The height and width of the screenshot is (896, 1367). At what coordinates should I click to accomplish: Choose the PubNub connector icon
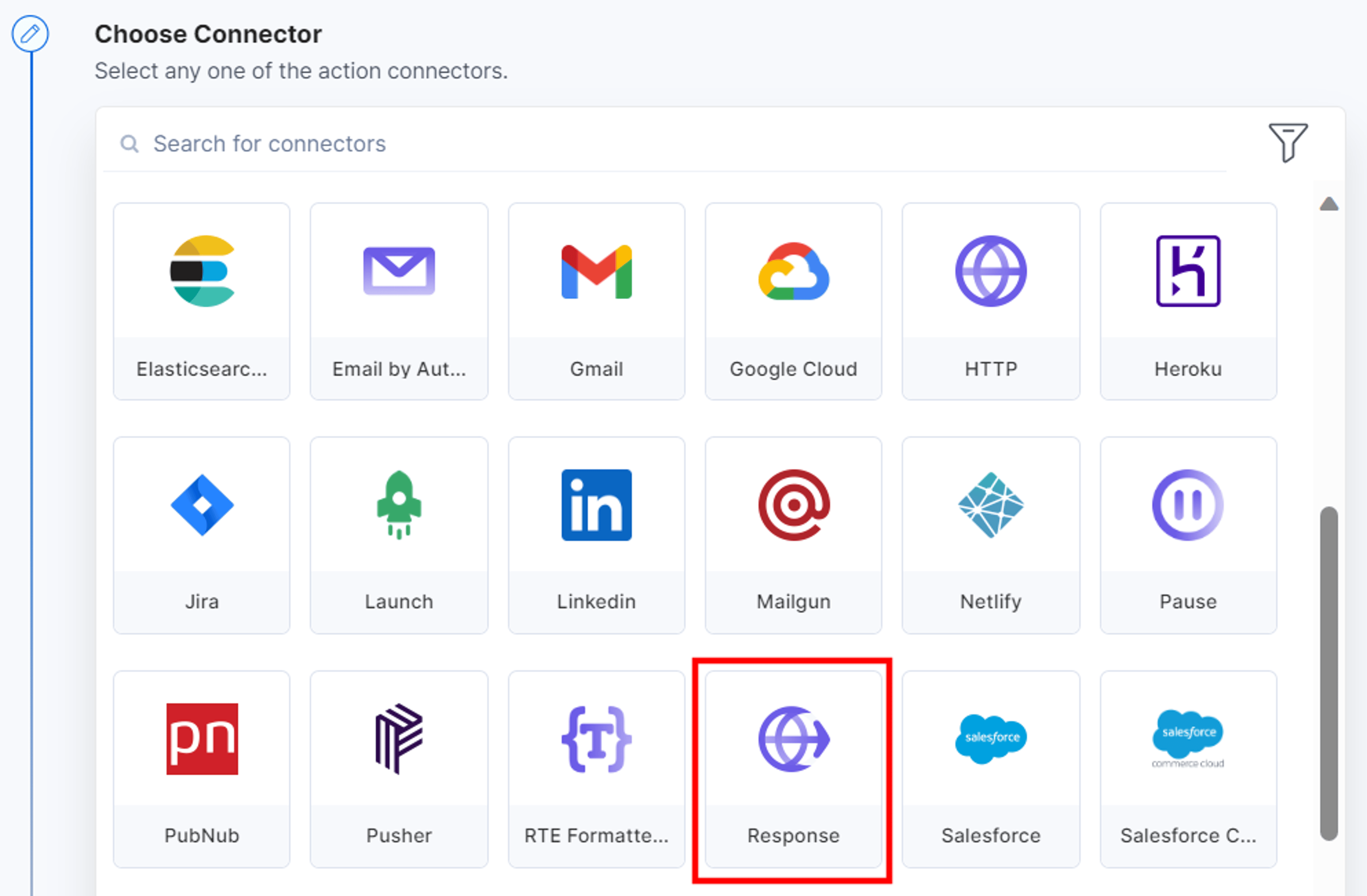[x=202, y=739]
